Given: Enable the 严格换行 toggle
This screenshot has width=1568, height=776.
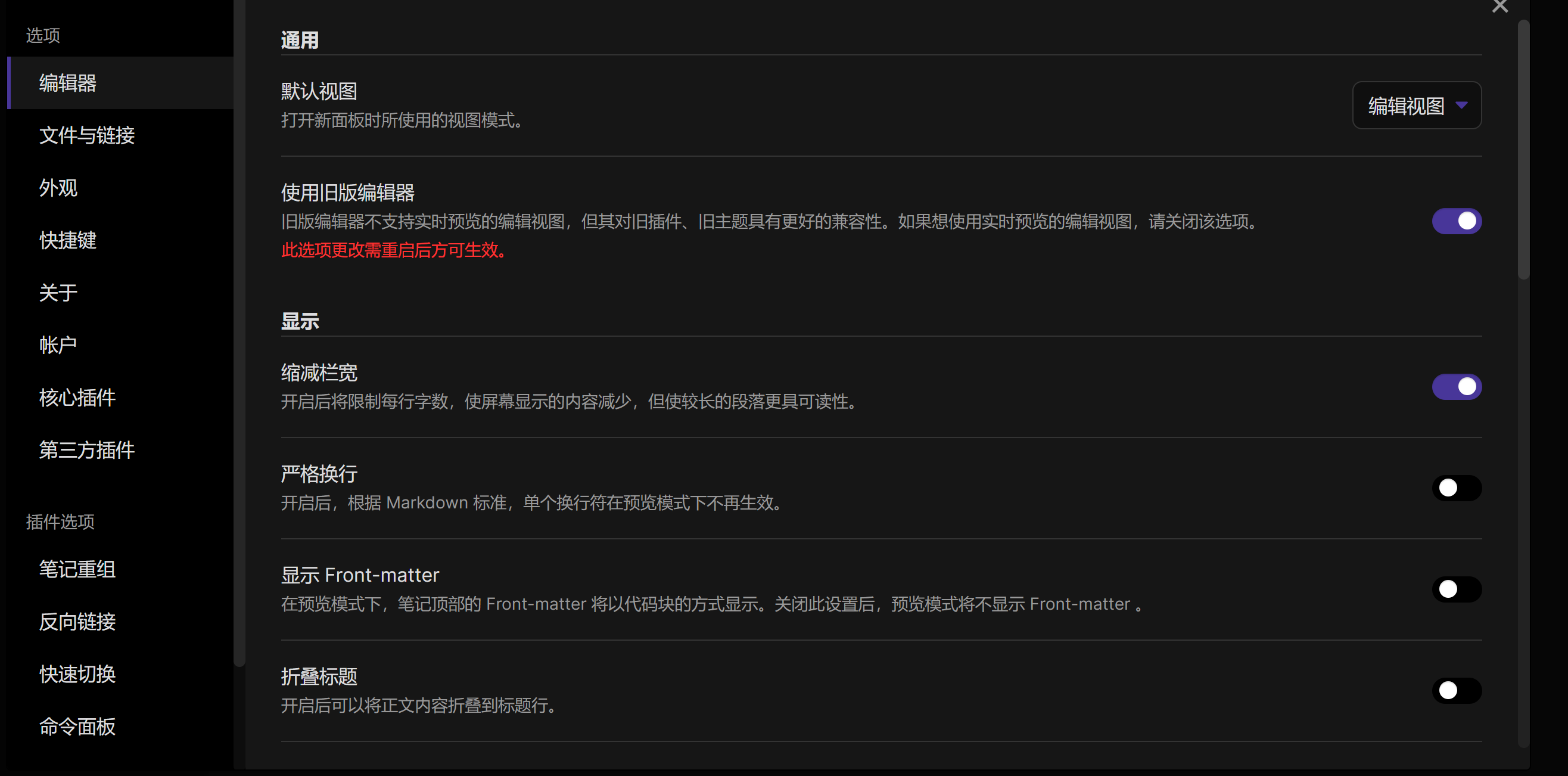Looking at the screenshot, I should pos(1456,488).
